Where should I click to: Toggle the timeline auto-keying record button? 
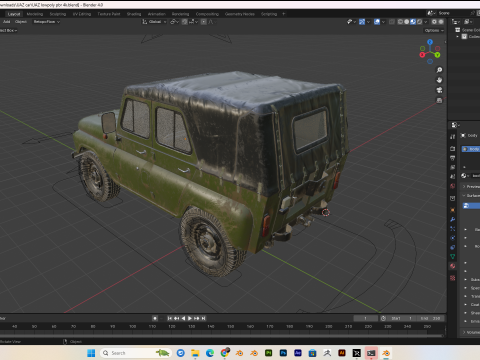click(155, 318)
